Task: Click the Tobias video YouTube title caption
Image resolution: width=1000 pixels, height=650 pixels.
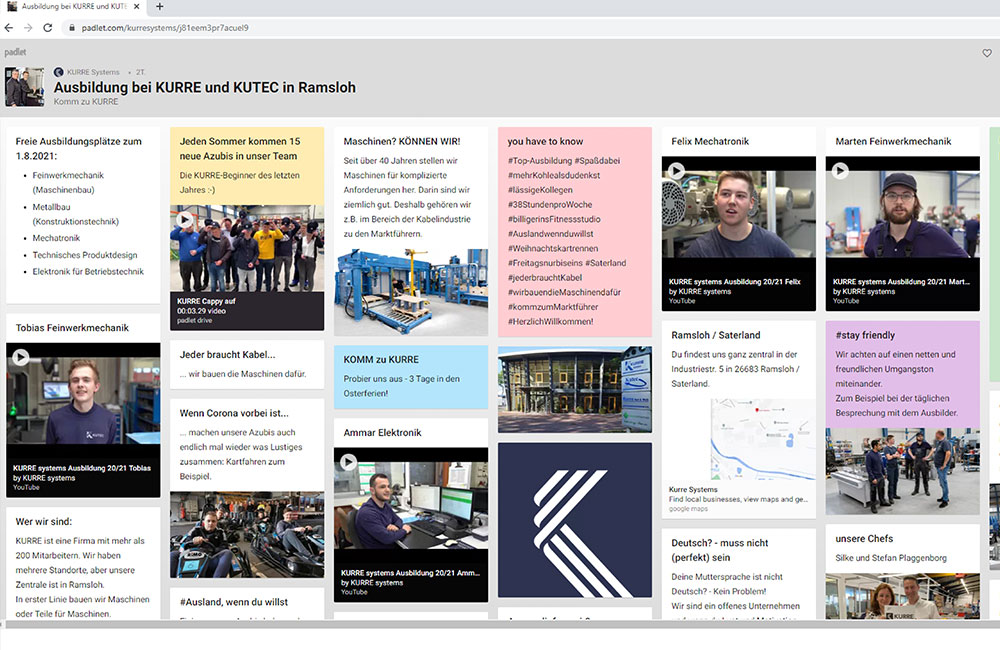Action: (82, 468)
